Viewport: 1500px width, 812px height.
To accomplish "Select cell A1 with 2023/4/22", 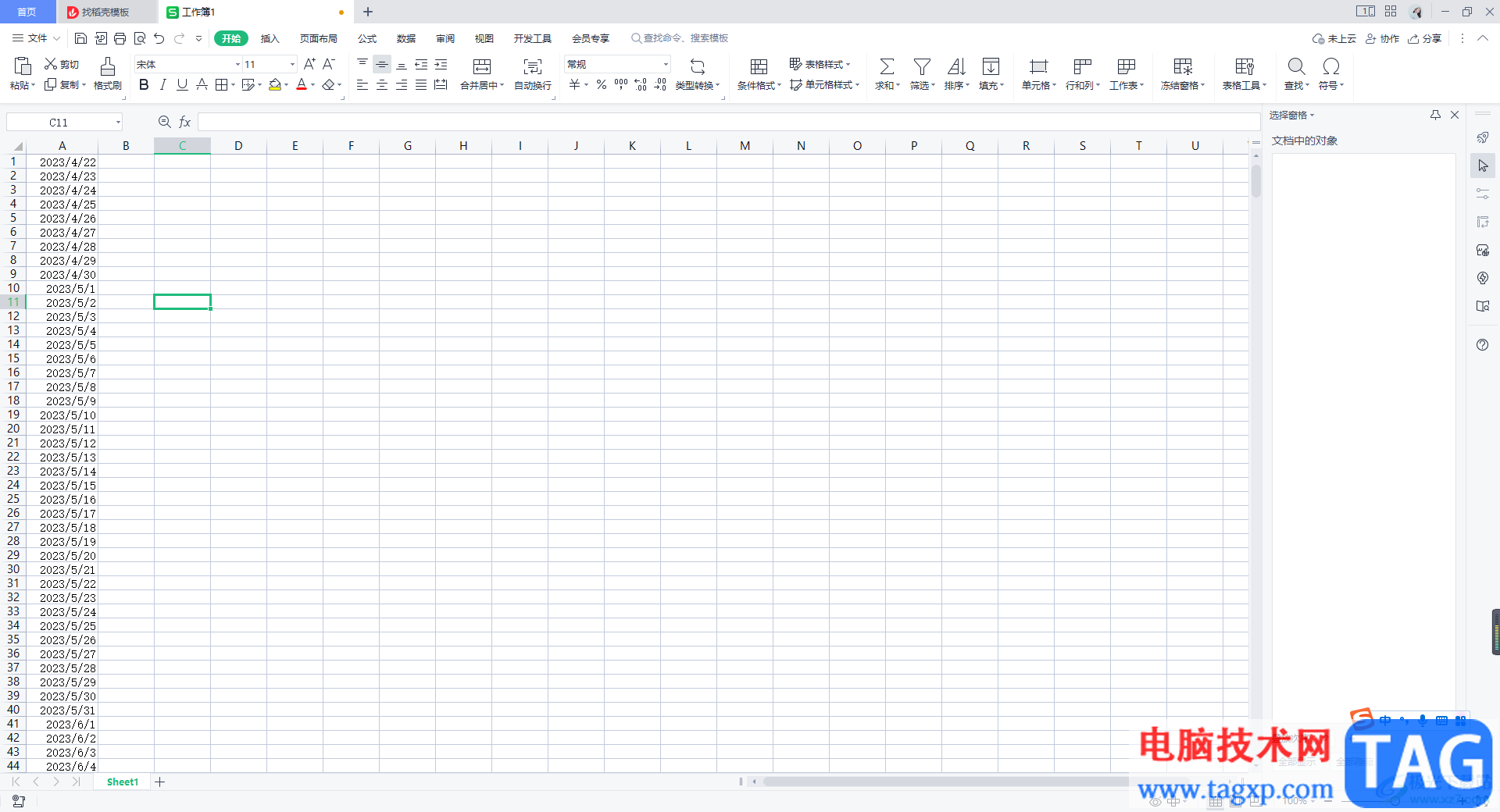I will tap(62, 162).
